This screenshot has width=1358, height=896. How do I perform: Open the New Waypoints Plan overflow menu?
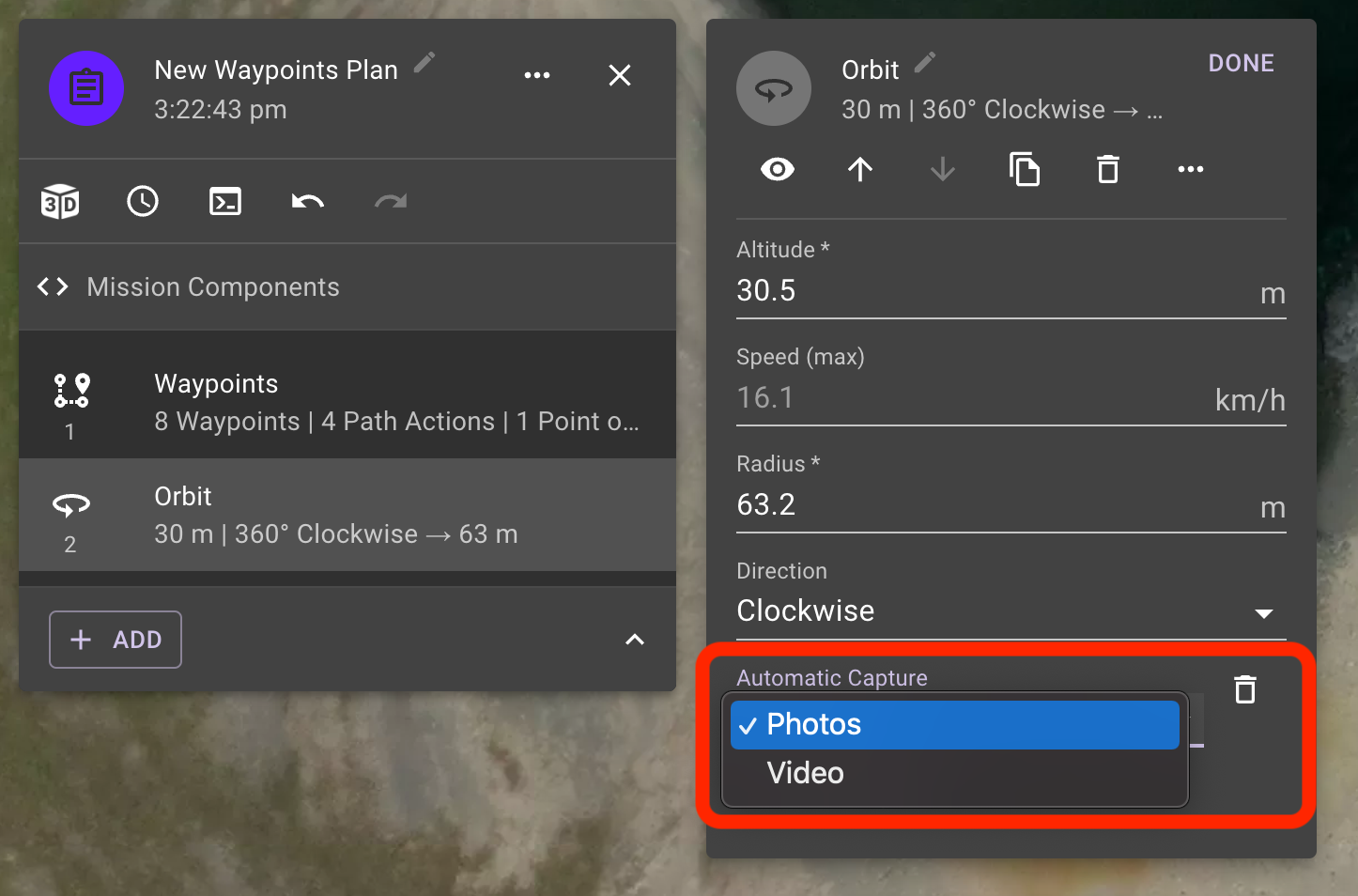click(537, 75)
